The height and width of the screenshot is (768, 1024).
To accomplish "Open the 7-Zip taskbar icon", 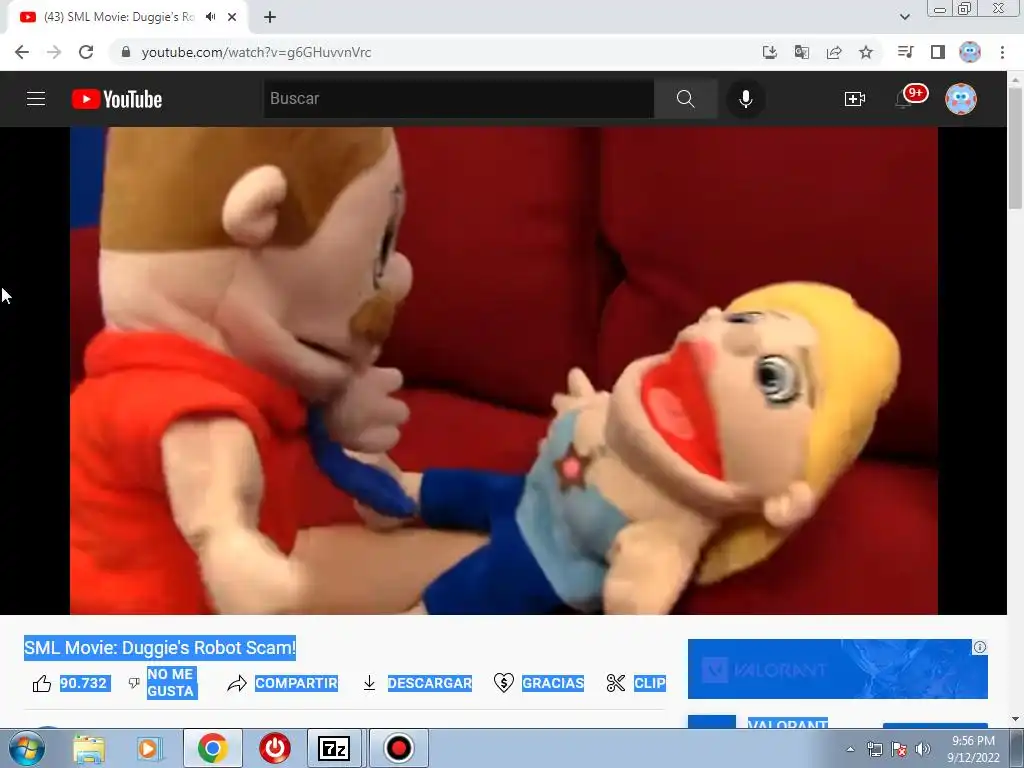I will [x=334, y=748].
